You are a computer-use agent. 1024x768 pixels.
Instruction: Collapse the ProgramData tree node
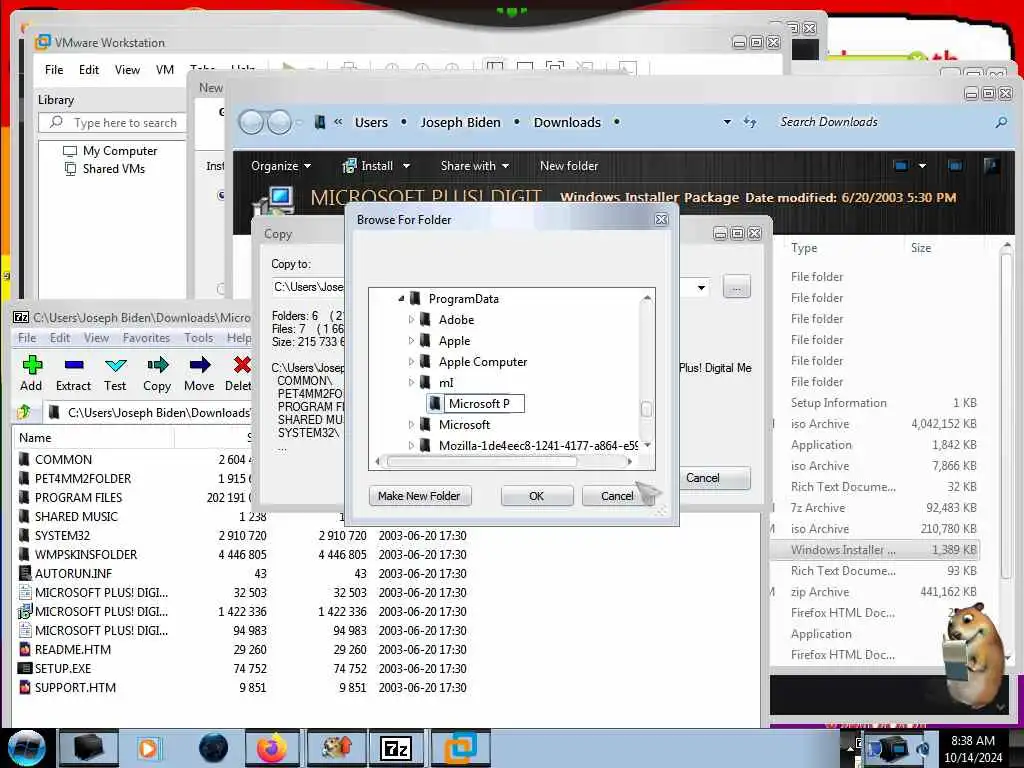pyautogui.click(x=401, y=298)
